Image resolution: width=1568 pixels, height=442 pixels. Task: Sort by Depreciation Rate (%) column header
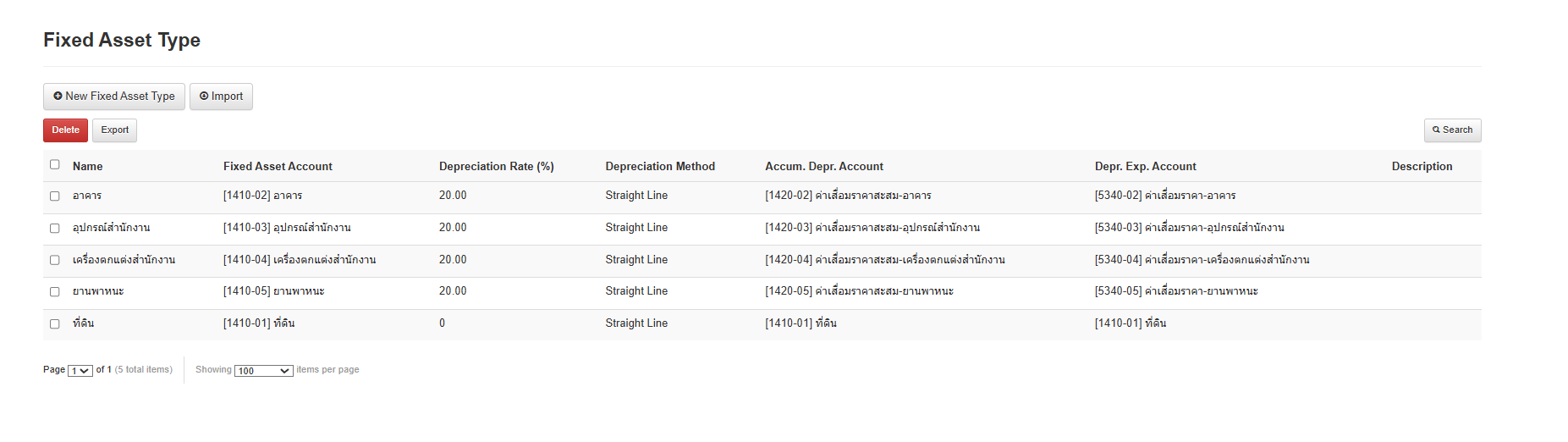click(x=497, y=167)
